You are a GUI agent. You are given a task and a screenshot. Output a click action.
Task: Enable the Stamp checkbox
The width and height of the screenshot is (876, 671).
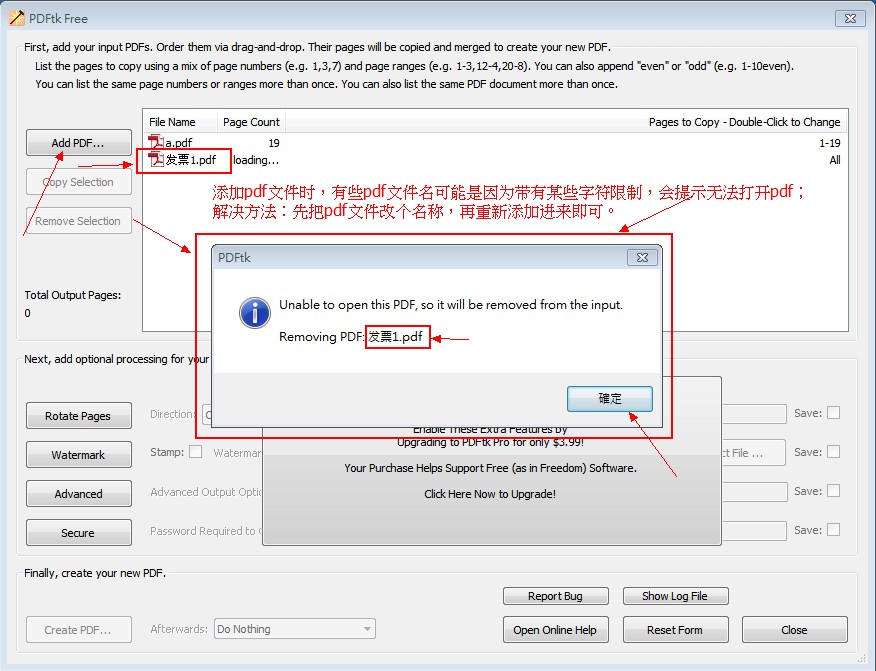click(x=196, y=451)
